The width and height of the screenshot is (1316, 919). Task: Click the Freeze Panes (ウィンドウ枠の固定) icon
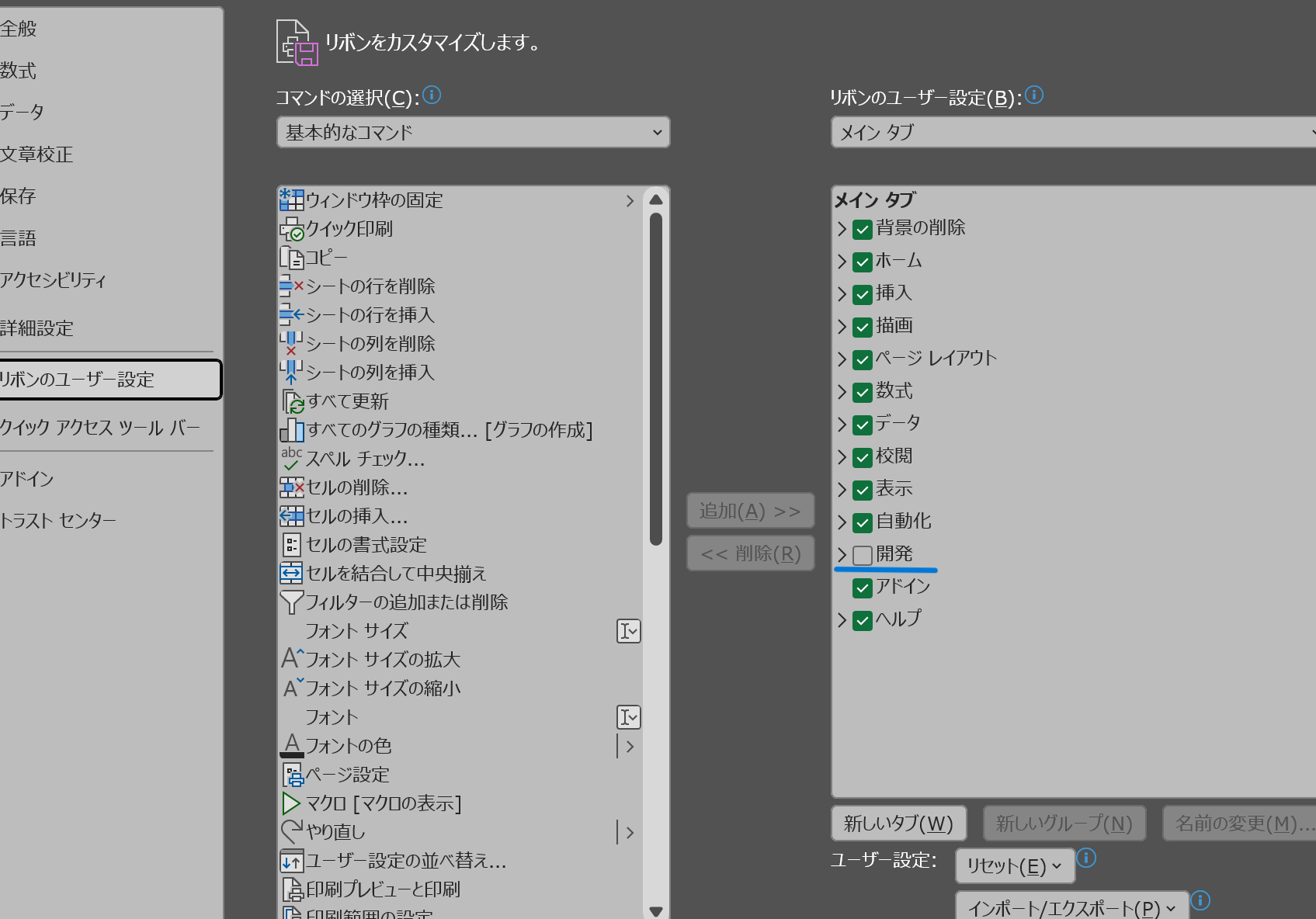(x=291, y=199)
